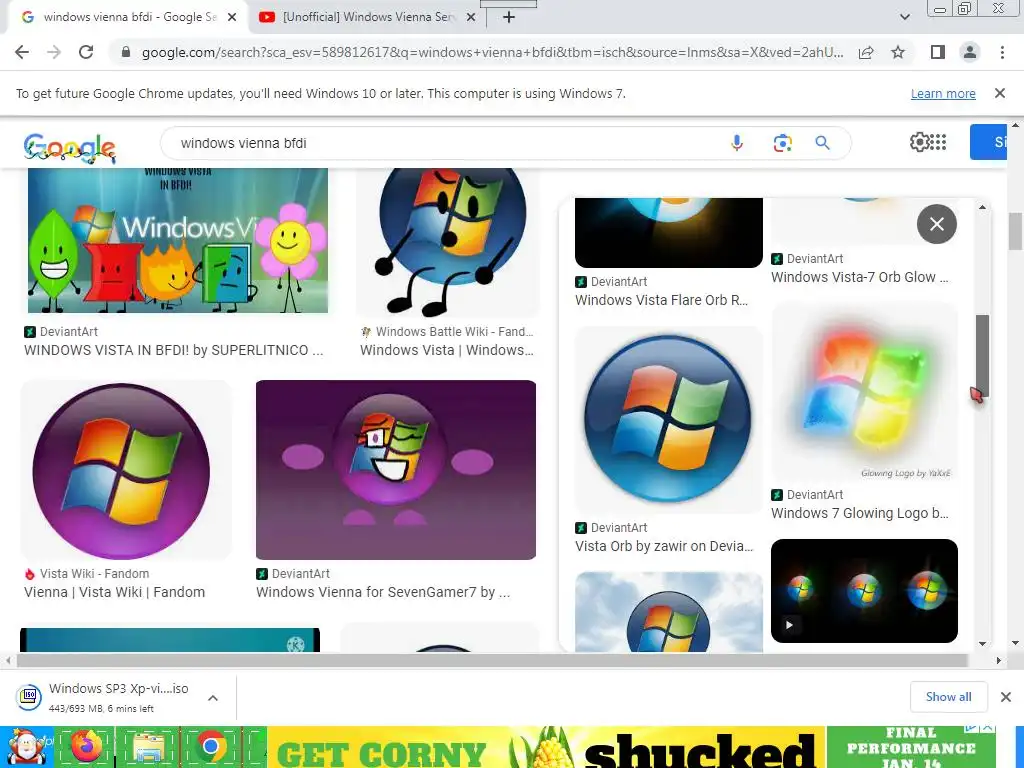This screenshot has width=1024, height=768.
Task: Open Start menu Santa icon on taskbar
Action: point(26,747)
